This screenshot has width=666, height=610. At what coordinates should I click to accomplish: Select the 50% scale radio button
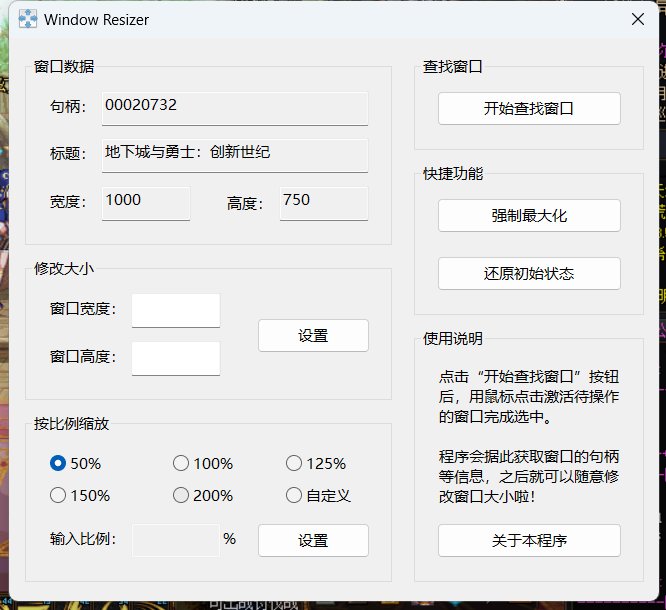[x=58, y=463]
